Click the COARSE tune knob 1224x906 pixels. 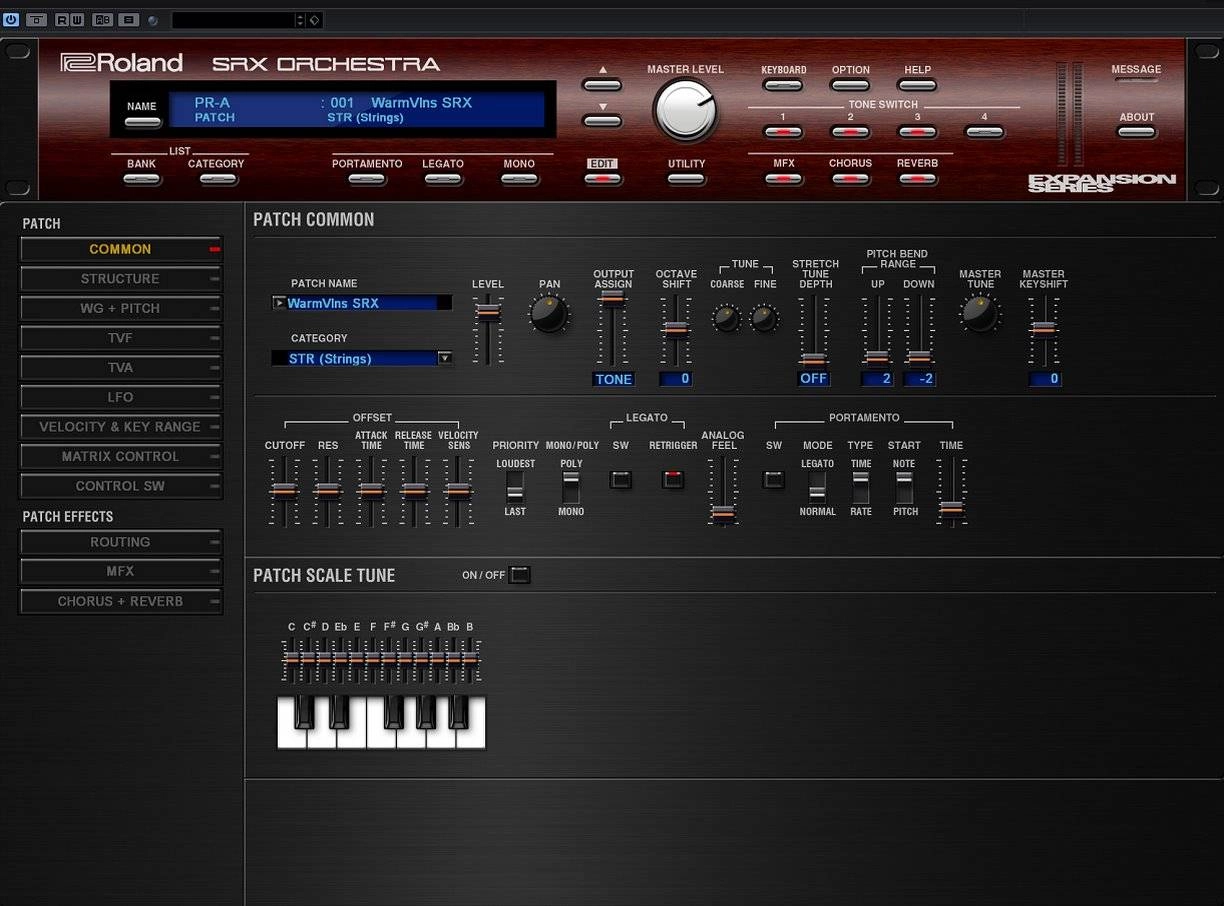coord(726,318)
